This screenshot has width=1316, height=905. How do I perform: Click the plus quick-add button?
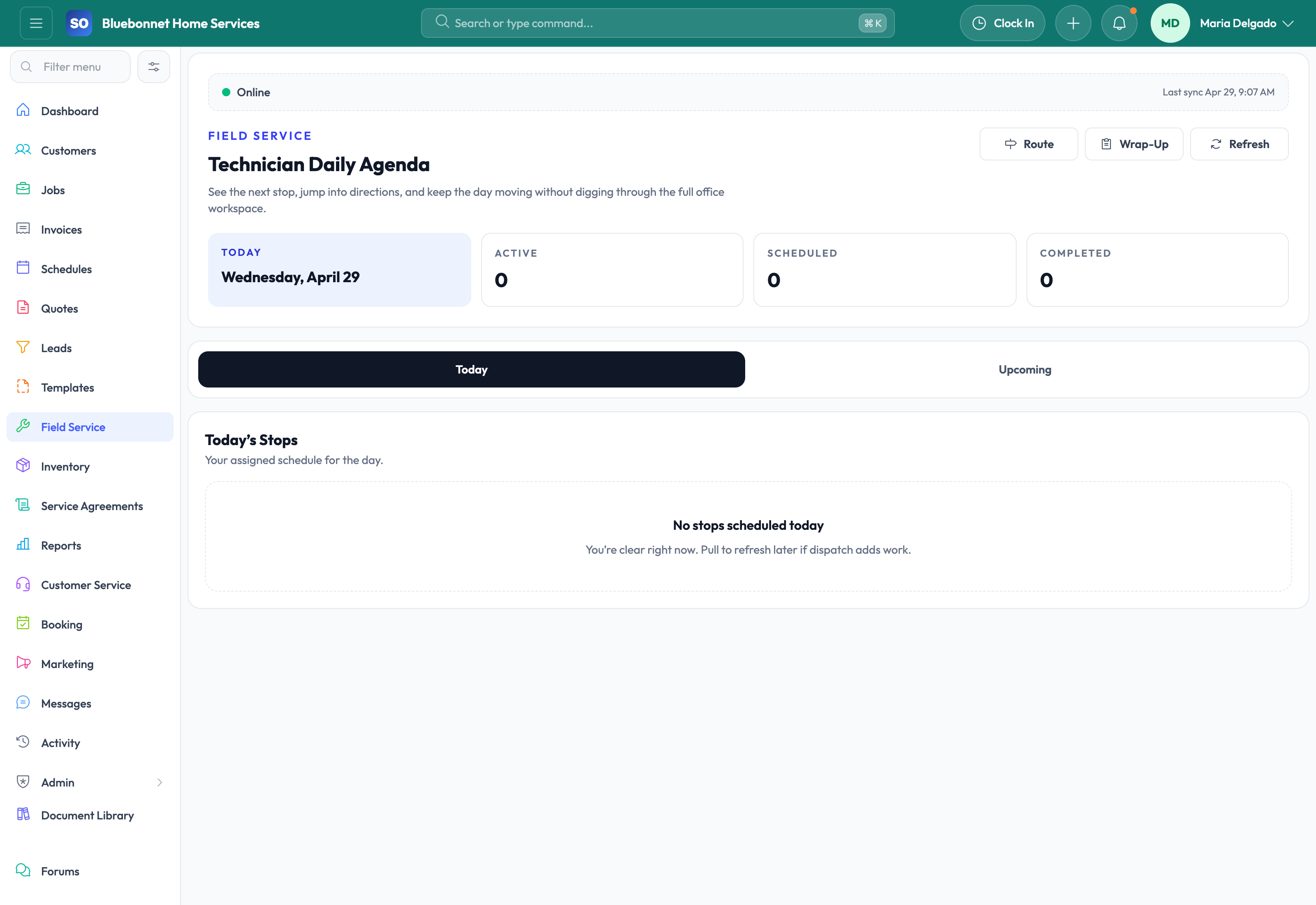1073,23
